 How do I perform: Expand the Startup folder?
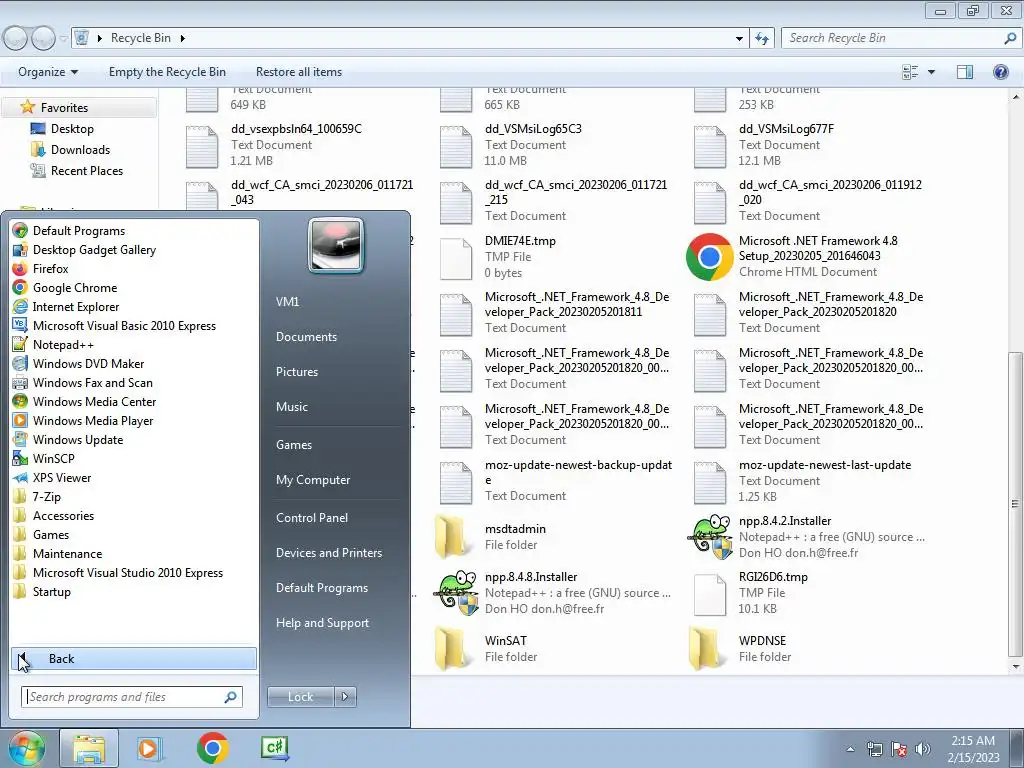(x=42, y=592)
